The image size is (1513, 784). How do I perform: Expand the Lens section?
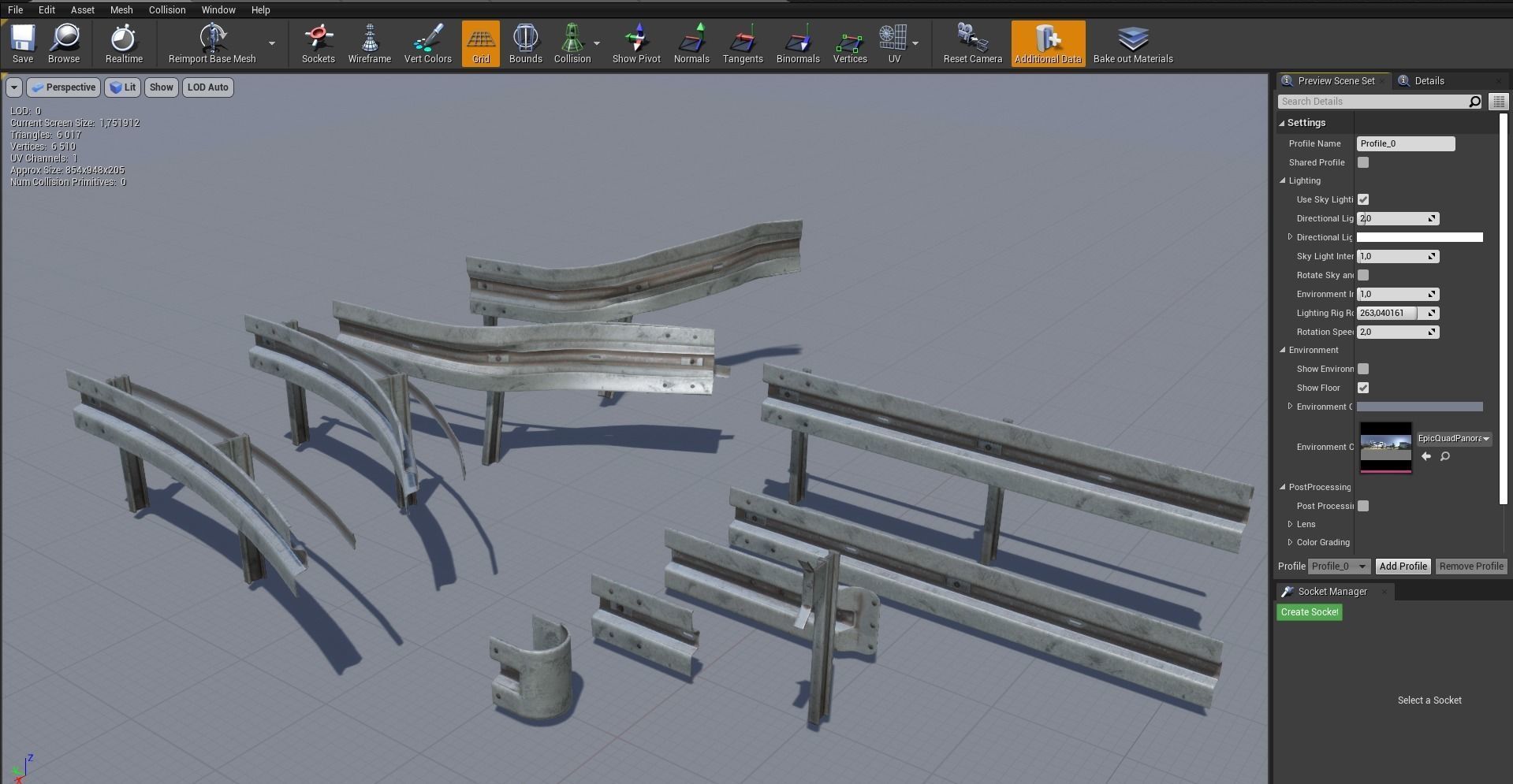1290,524
